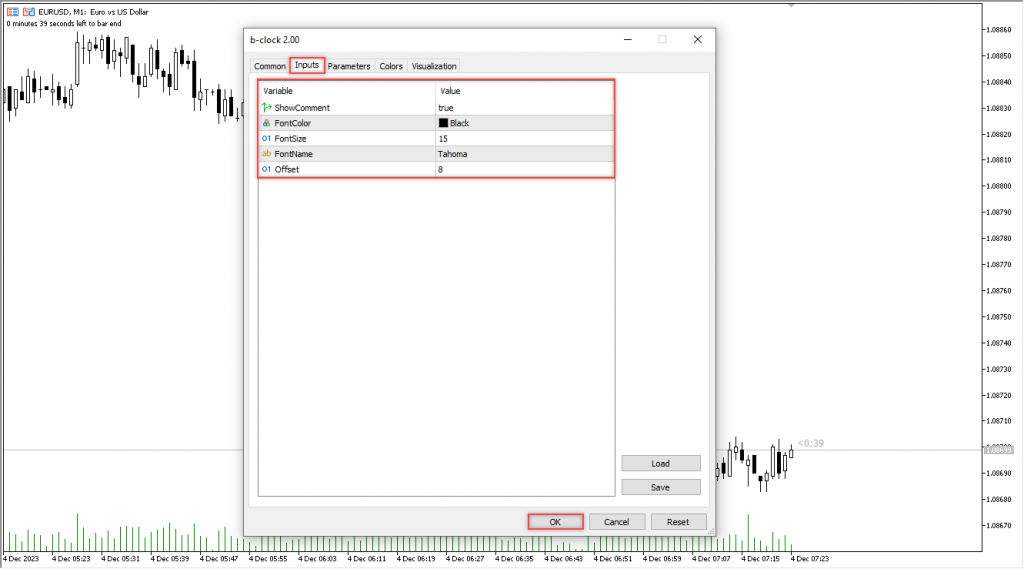Click the black FontColor swatch

(443, 123)
